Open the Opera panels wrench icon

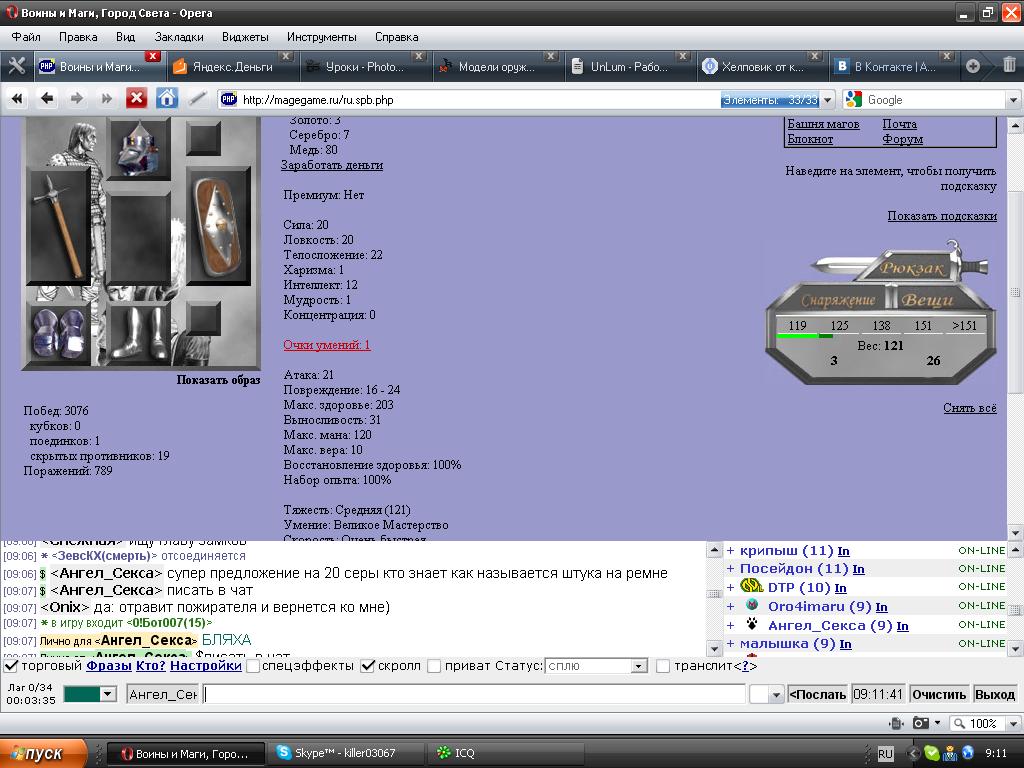click(16, 66)
